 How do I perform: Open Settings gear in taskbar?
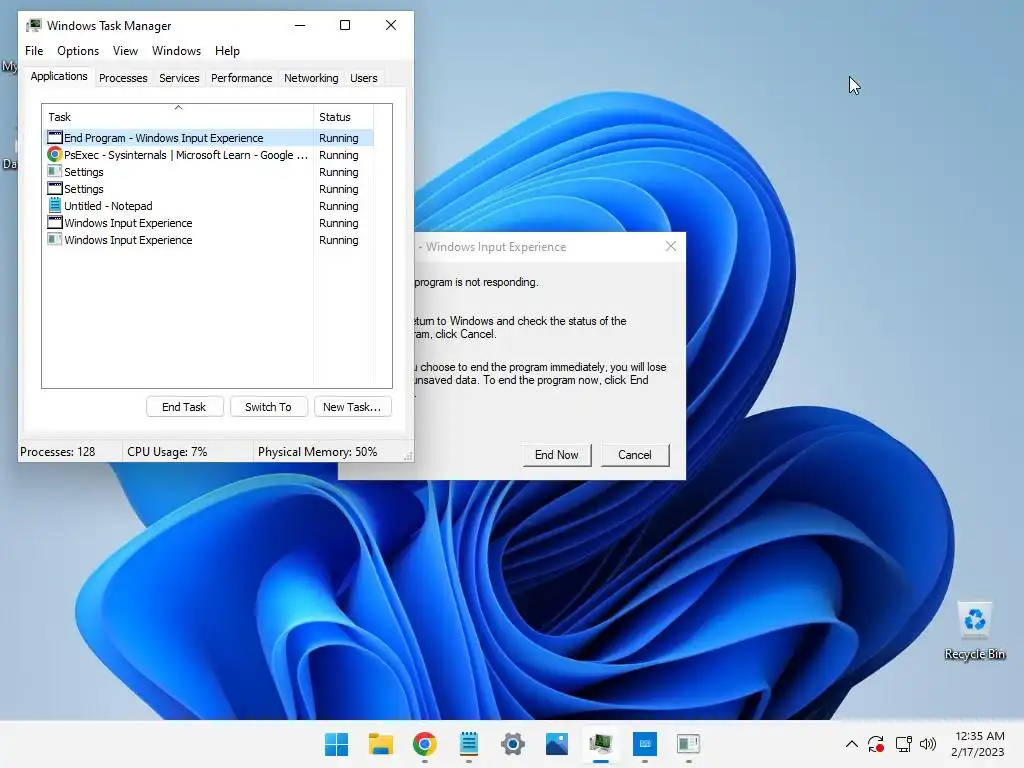coord(513,744)
